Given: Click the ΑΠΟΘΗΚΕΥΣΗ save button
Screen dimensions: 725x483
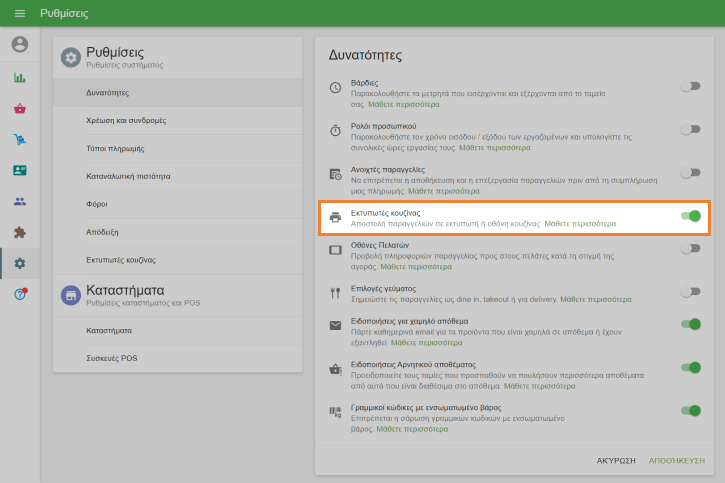Looking at the screenshot, I should coord(679,461).
